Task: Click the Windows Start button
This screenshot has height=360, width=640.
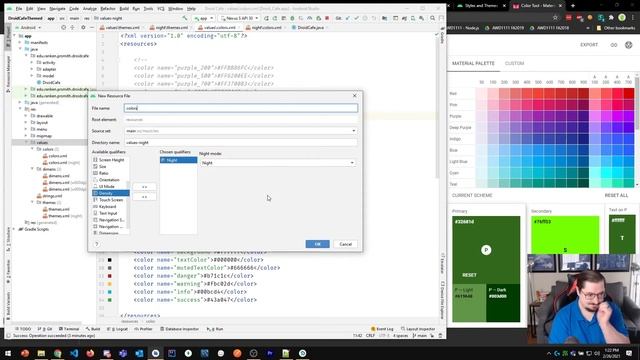Action: click(8, 353)
